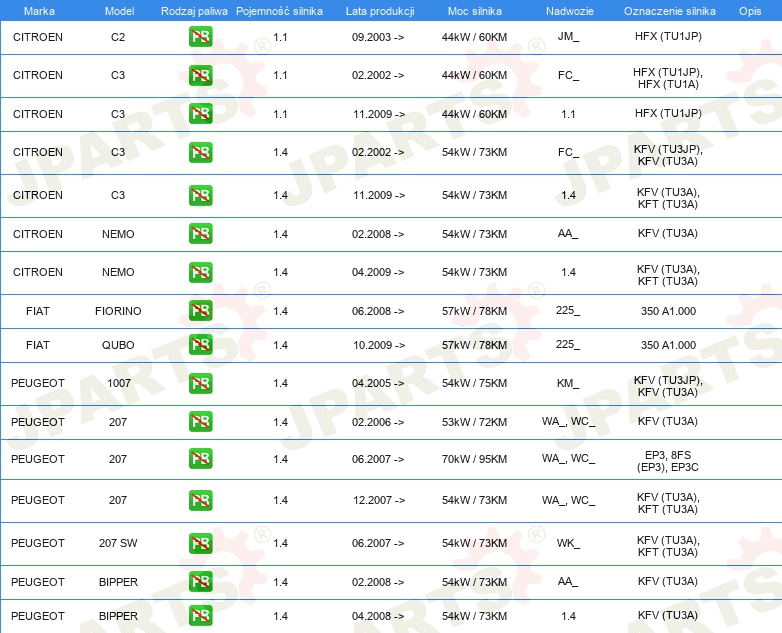Click the date 09.2003 -> cell
The image size is (782, 633).
[378, 37]
